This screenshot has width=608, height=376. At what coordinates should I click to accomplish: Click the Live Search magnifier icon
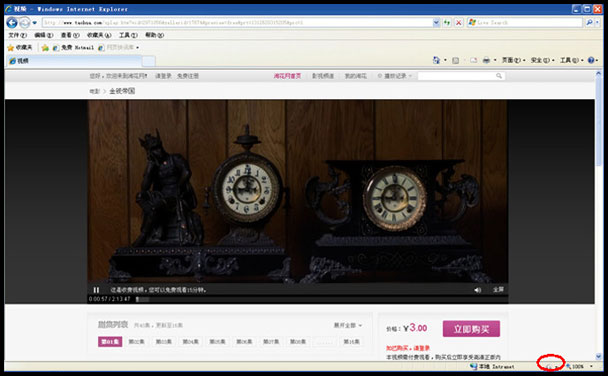(589, 23)
